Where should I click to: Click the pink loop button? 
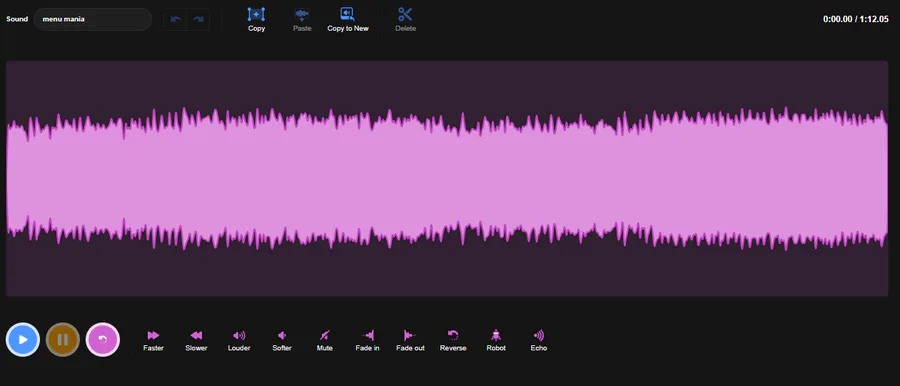[103, 339]
